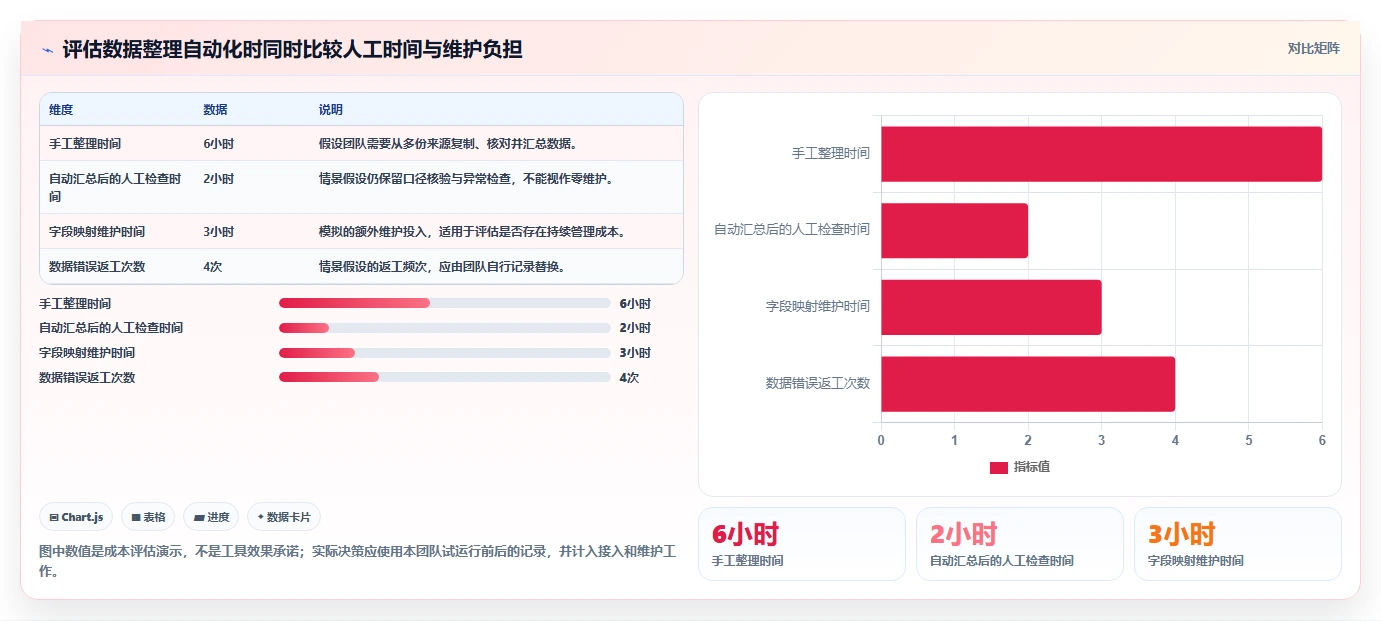Click the 手工整理时间 chart bar

click(1101, 154)
